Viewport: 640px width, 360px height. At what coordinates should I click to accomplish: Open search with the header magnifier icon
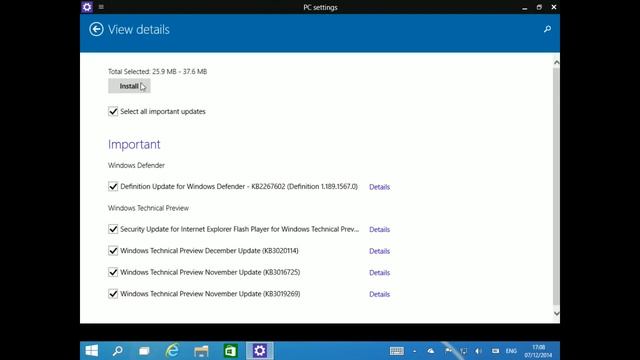tap(547, 29)
